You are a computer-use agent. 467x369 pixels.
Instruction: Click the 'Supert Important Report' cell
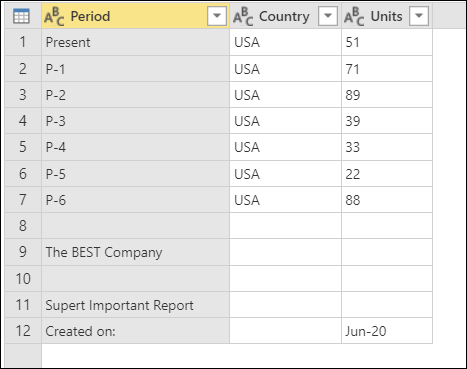tap(136, 305)
